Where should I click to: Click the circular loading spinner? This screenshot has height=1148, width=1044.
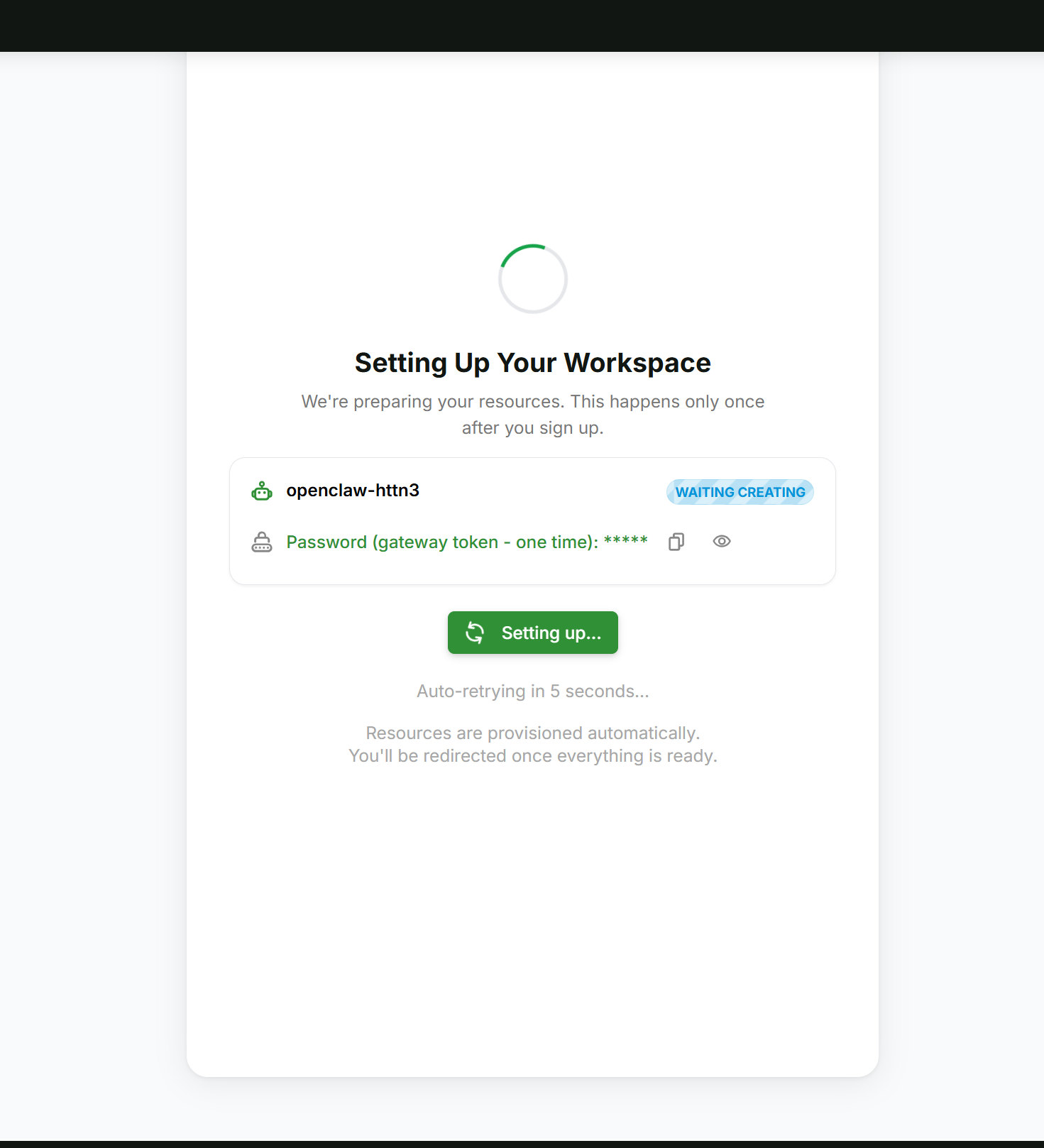533,279
